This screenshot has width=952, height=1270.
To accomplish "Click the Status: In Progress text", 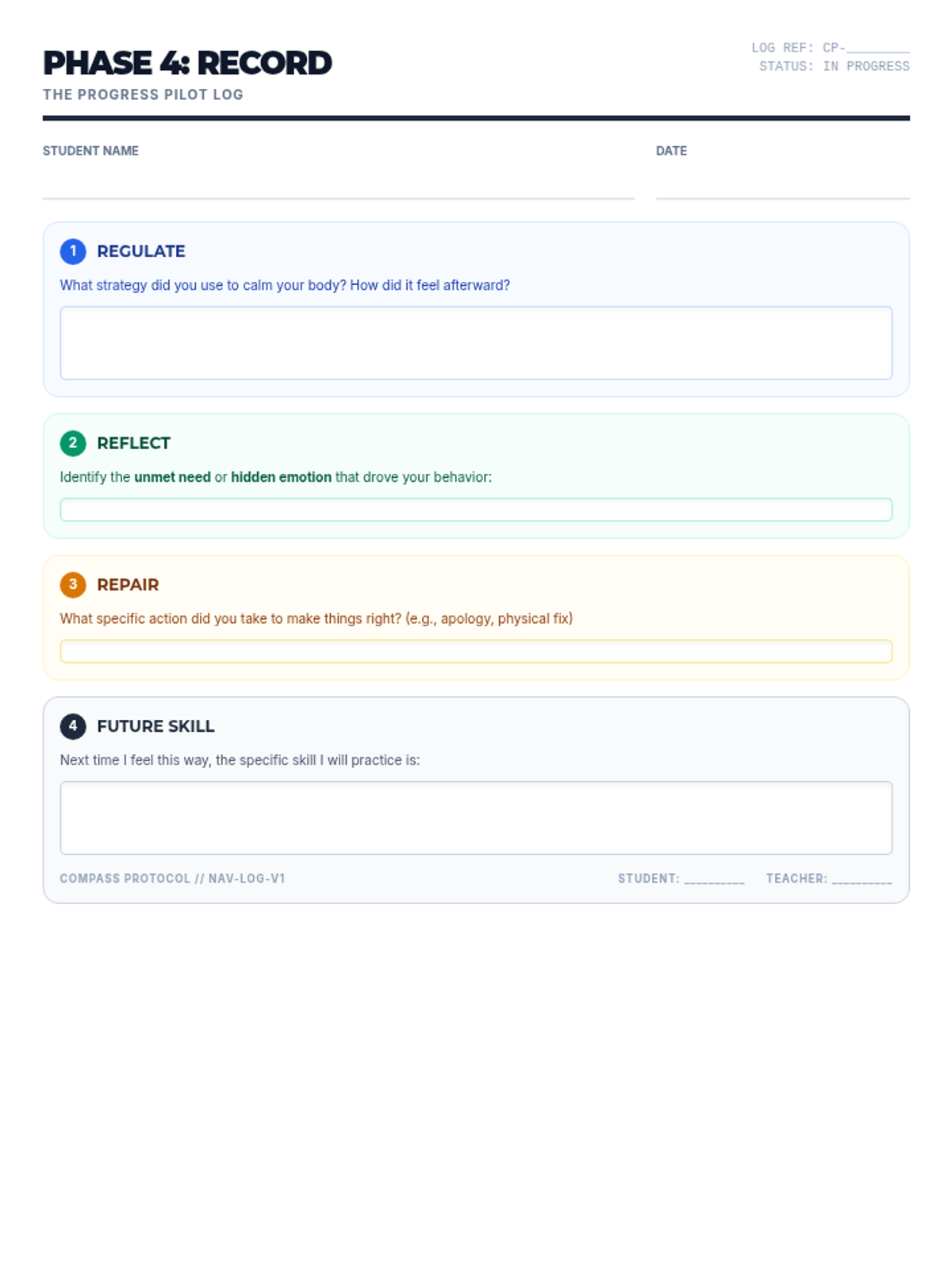I will point(835,67).
